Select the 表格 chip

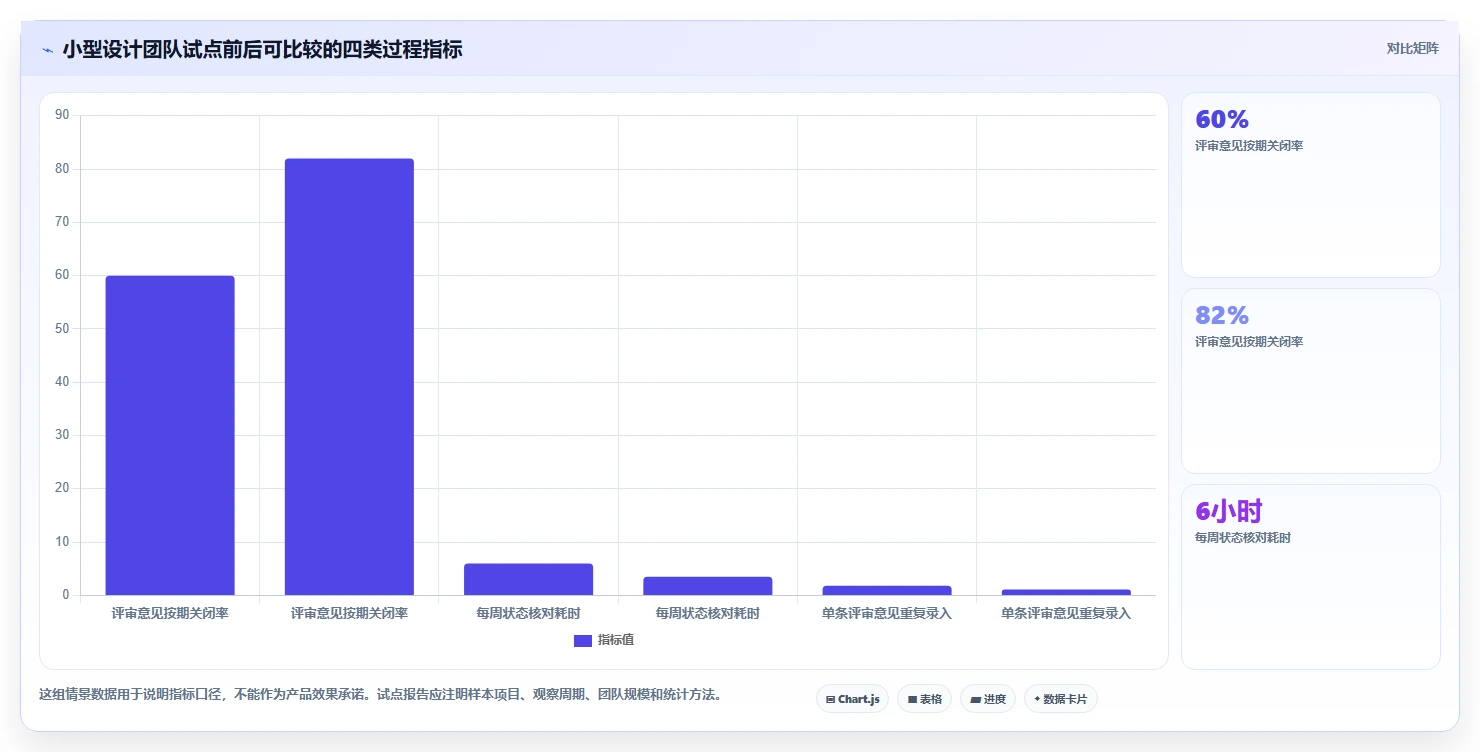coord(924,699)
